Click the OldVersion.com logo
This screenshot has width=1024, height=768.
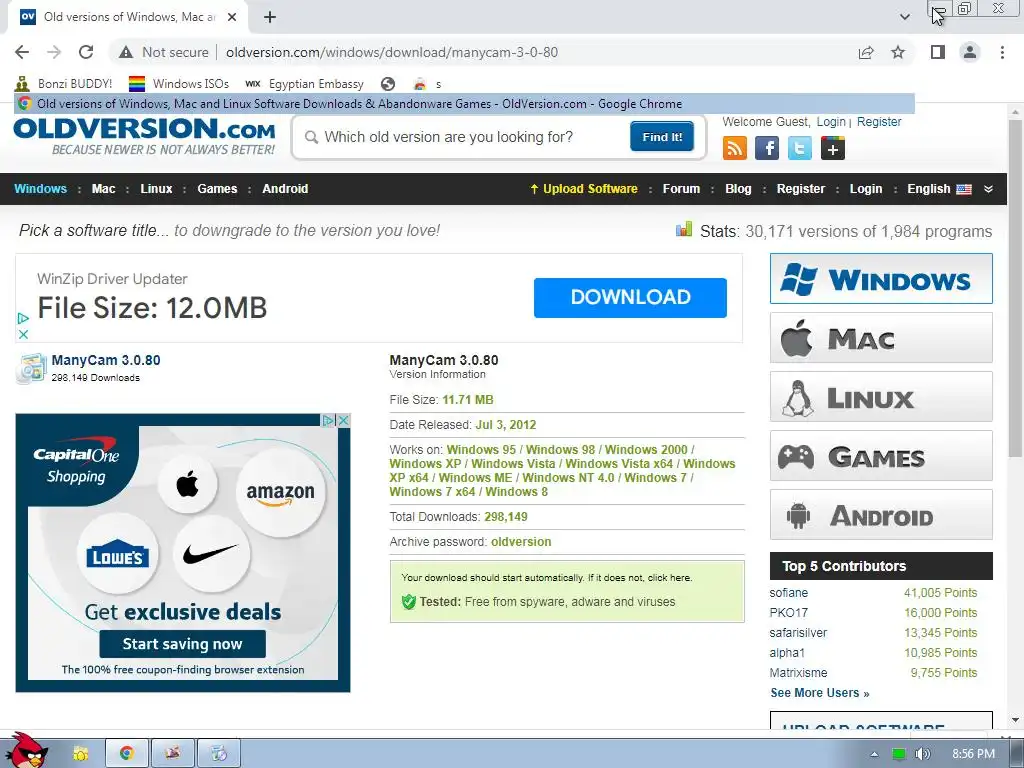click(x=144, y=136)
